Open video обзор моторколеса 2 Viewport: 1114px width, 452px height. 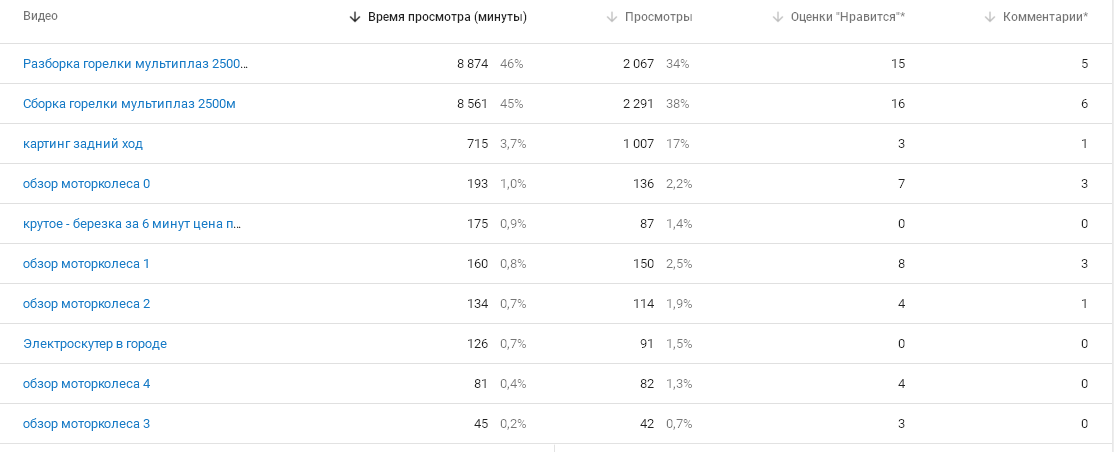(x=87, y=303)
